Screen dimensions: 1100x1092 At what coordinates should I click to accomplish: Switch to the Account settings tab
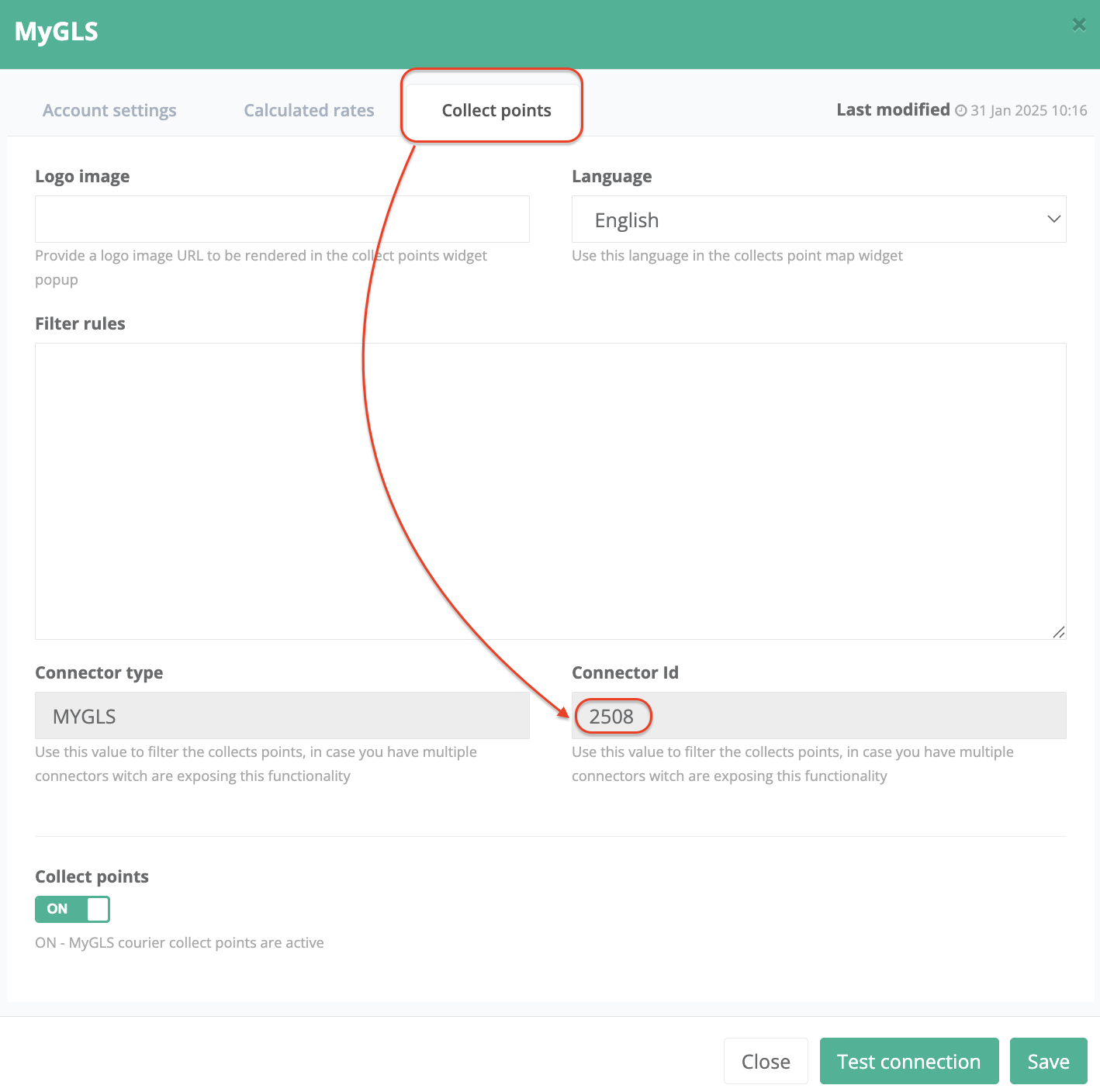[x=109, y=110]
